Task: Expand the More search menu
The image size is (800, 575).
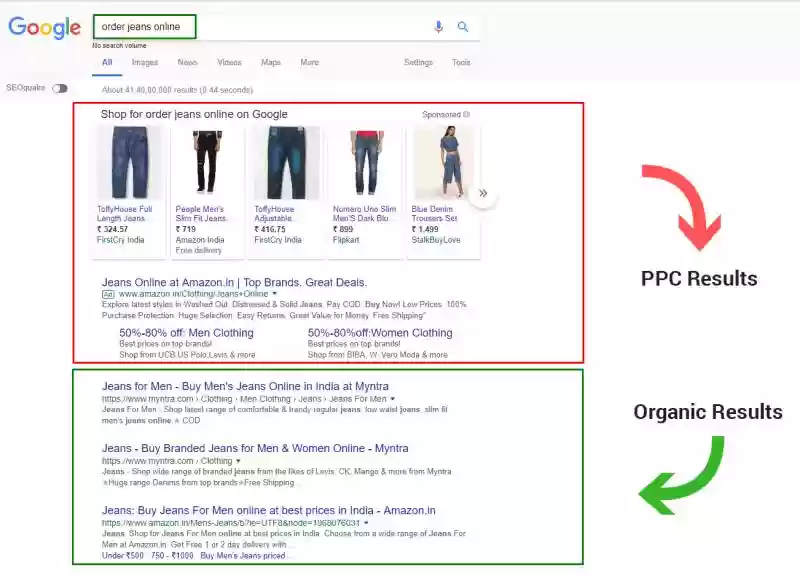Action: [x=310, y=62]
